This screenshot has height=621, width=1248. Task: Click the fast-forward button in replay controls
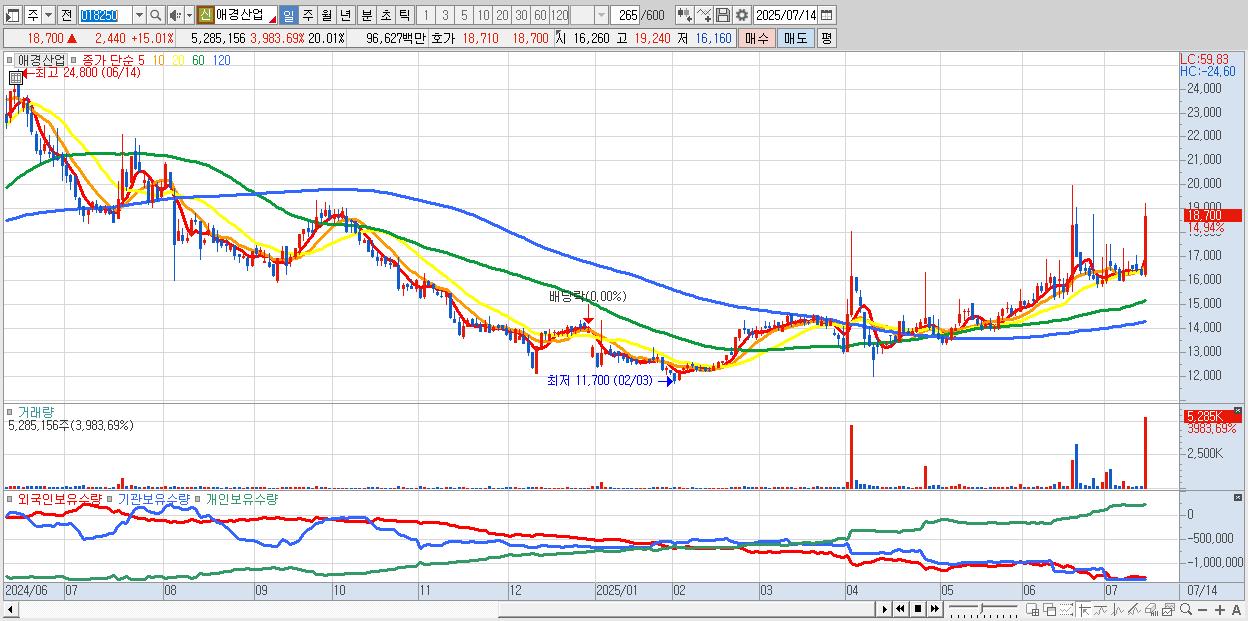934,609
